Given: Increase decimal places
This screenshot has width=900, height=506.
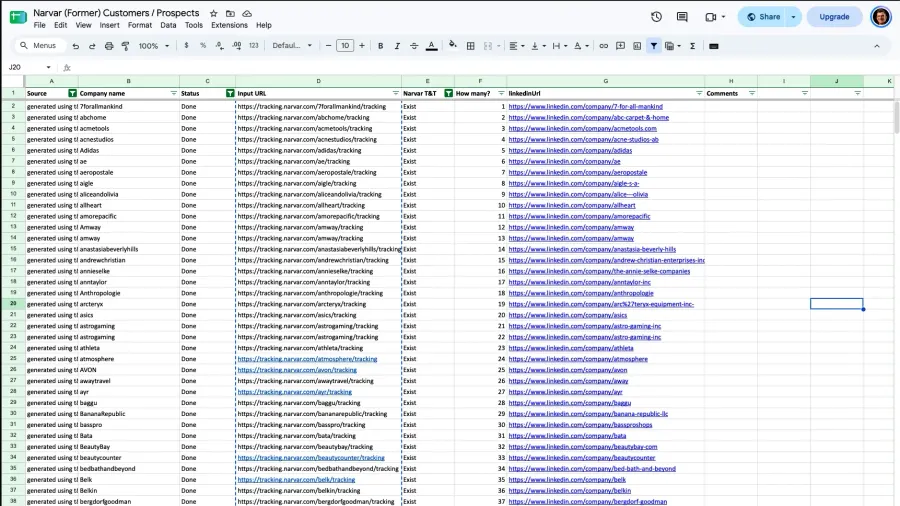Looking at the screenshot, I should pos(236,46).
